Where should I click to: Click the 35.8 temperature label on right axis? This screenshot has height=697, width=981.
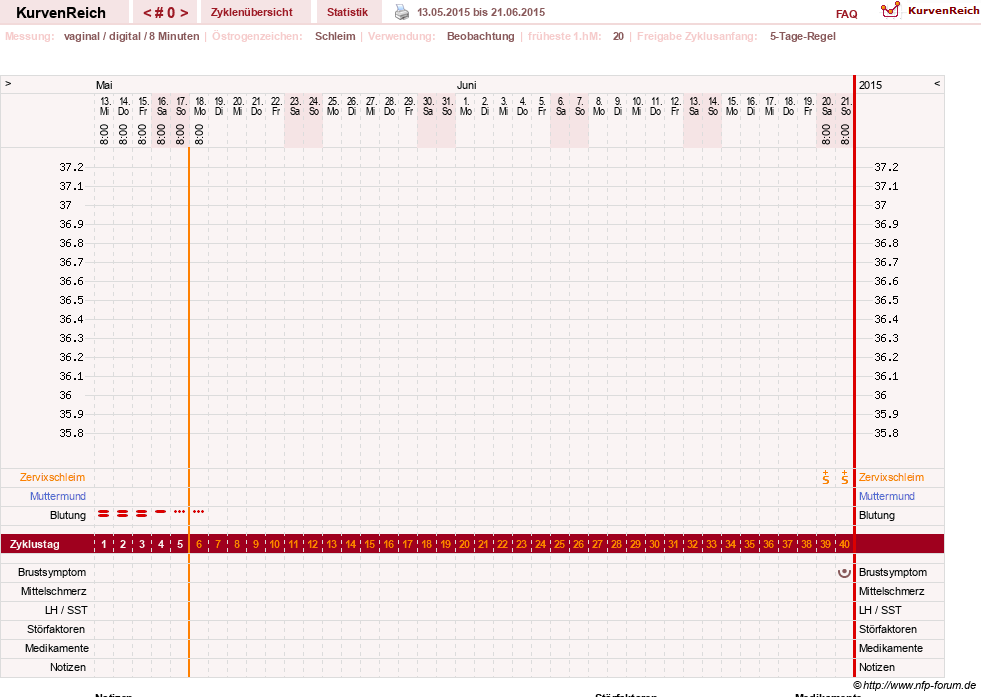pos(886,433)
